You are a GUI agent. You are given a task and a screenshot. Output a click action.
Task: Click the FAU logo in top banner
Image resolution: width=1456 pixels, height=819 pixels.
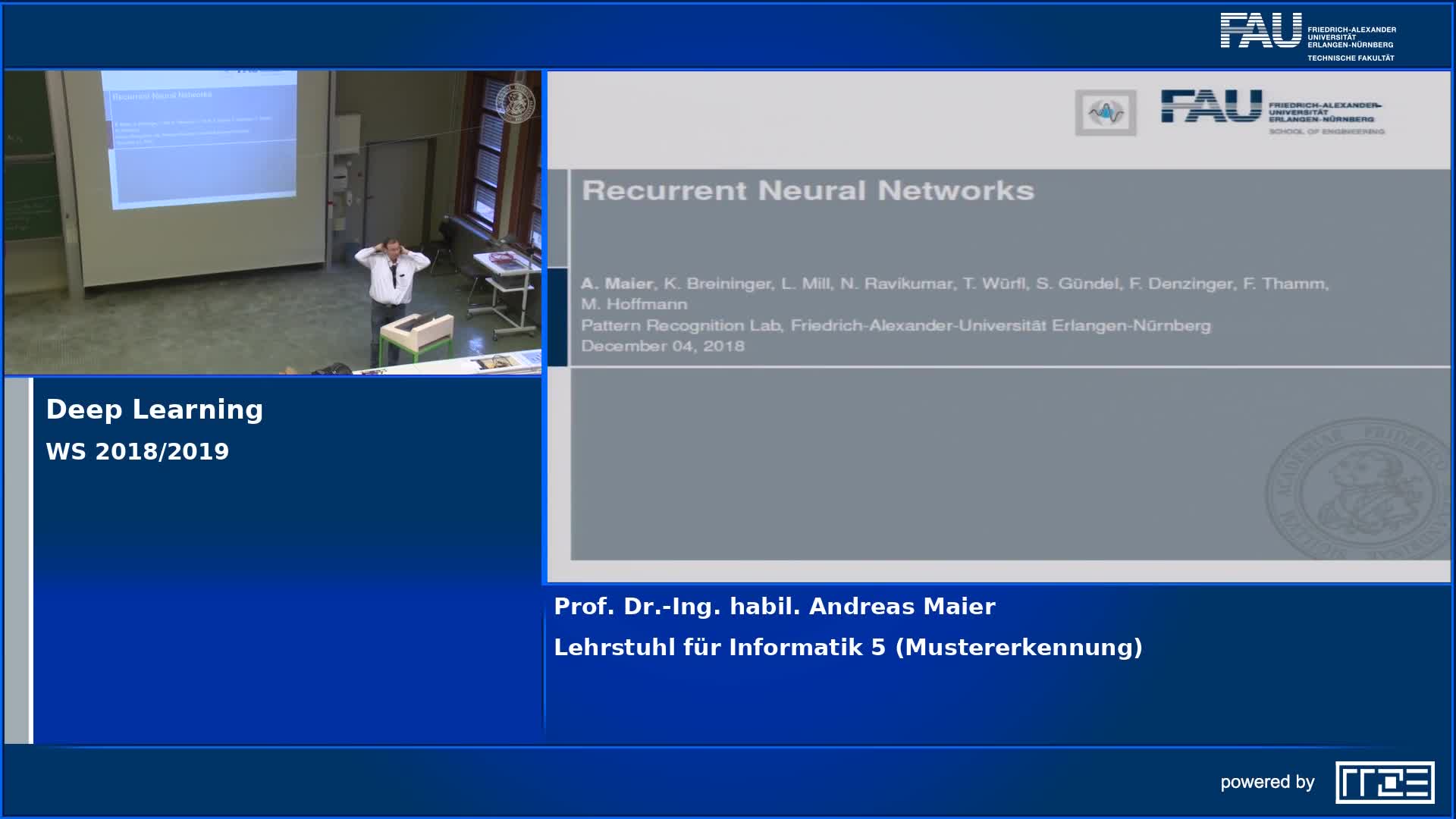1260,31
